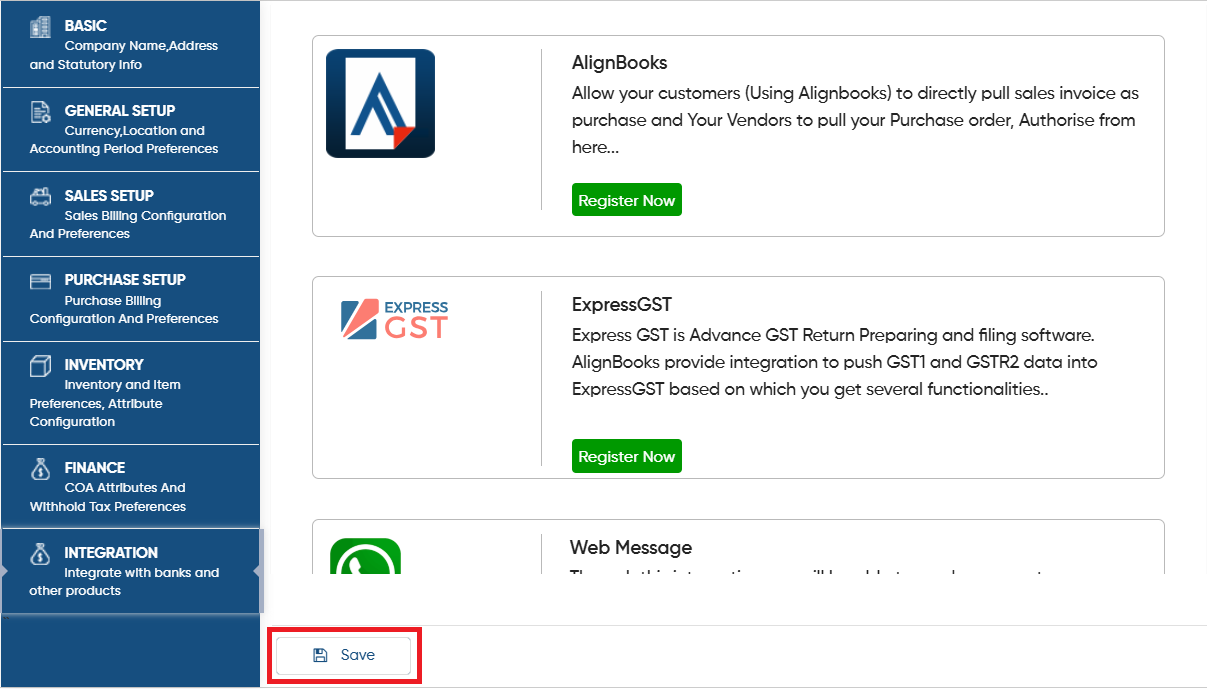Switch to the General Setup section
1207x689 pixels.
[x=130, y=129]
